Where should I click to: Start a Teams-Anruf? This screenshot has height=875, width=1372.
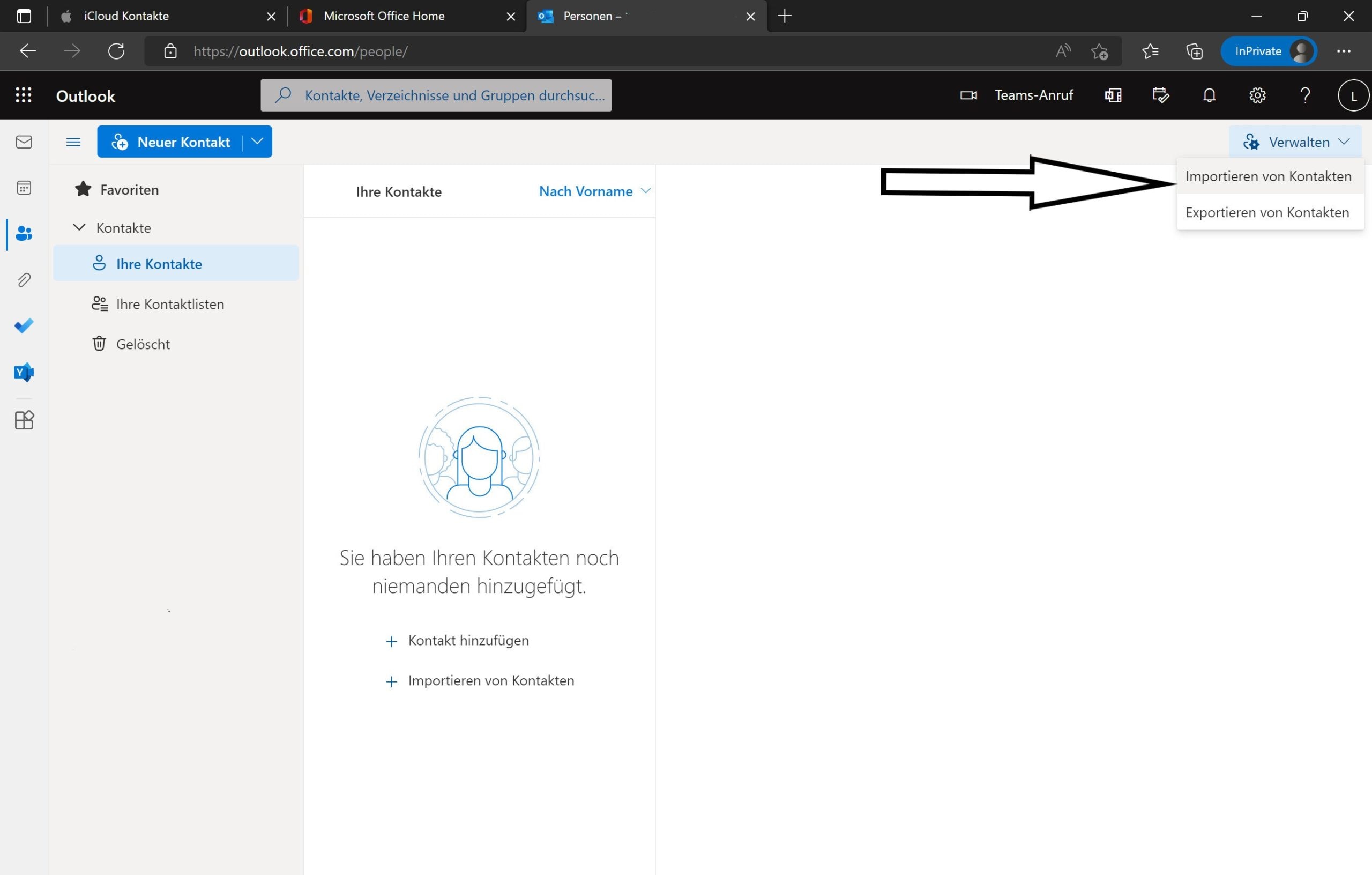pyautogui.click(x=1017, y=95)
